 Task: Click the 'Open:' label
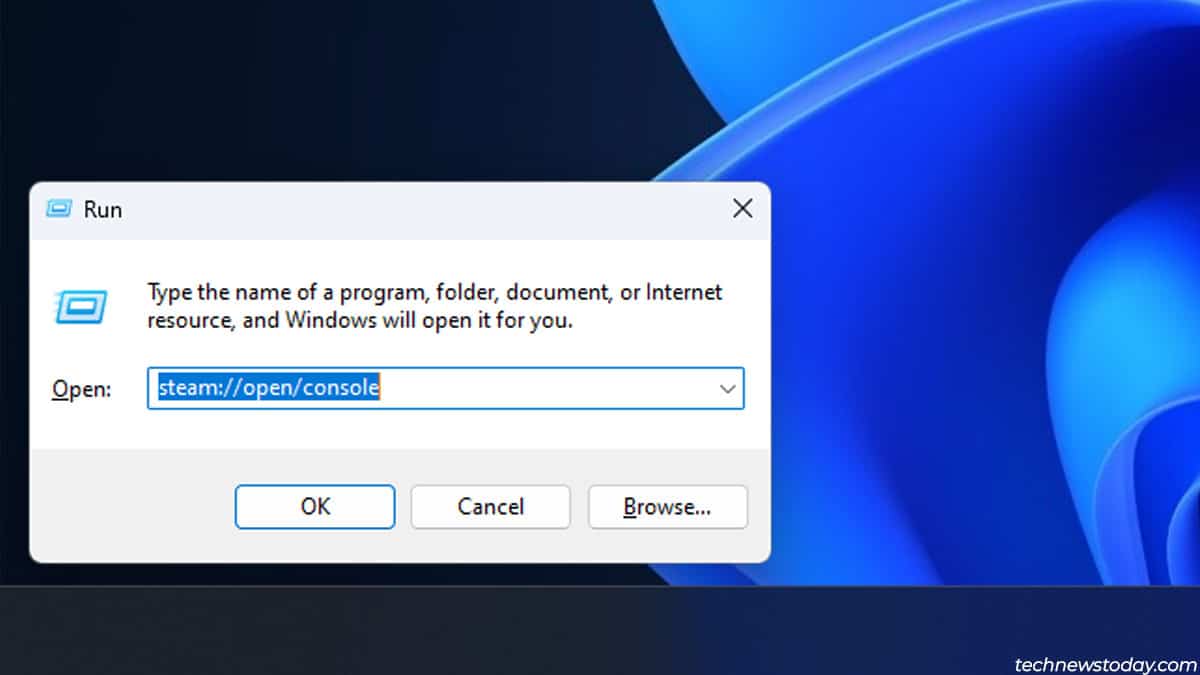click(81, 389)
